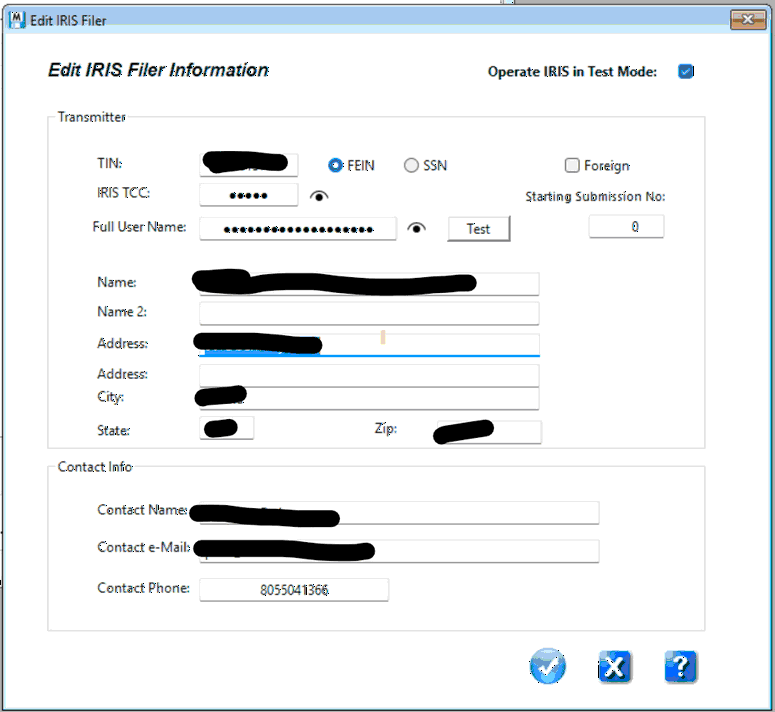The width and height of the screenshot is (775, 712).
Task: Select the FEIN radio button
Action: [336, 166]
